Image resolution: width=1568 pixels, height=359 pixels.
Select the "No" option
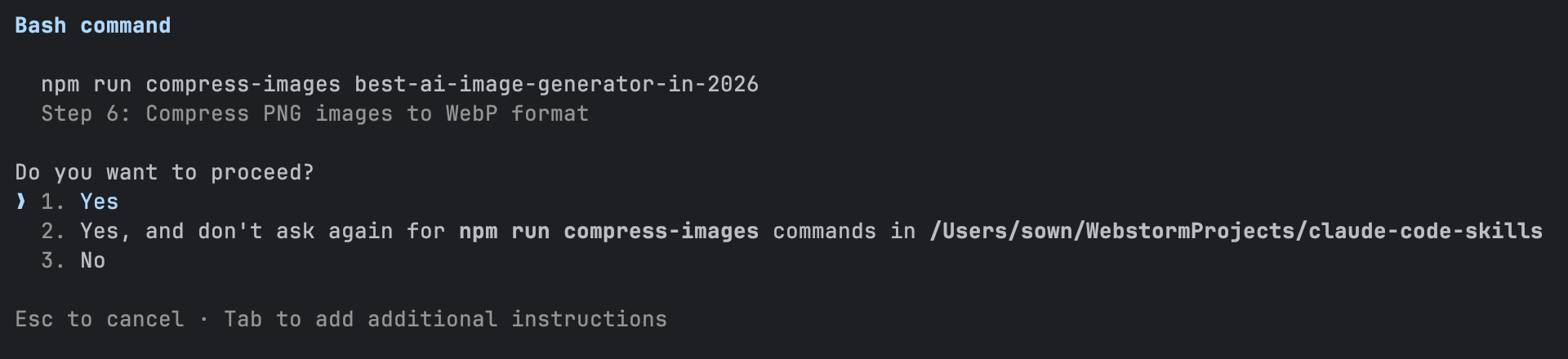point(92,261)
